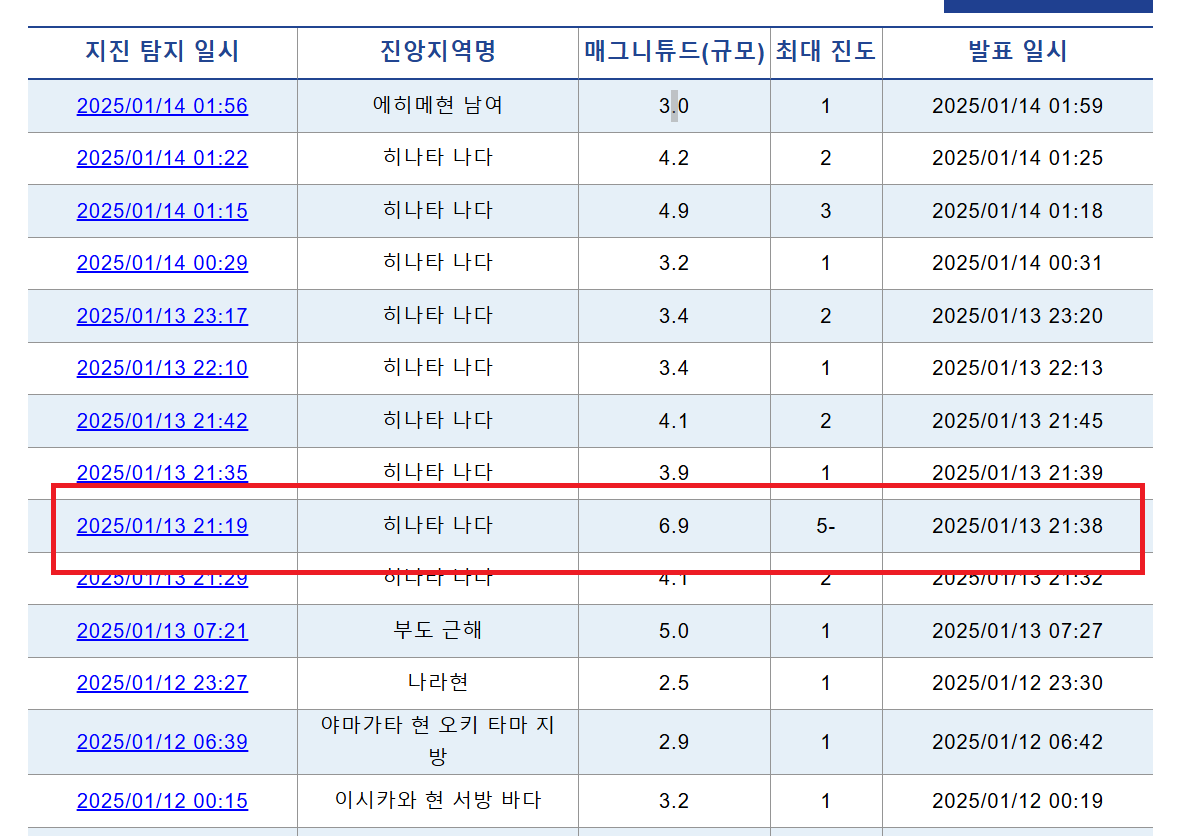Select the 나라현 epicenter cell

point(438,682)
